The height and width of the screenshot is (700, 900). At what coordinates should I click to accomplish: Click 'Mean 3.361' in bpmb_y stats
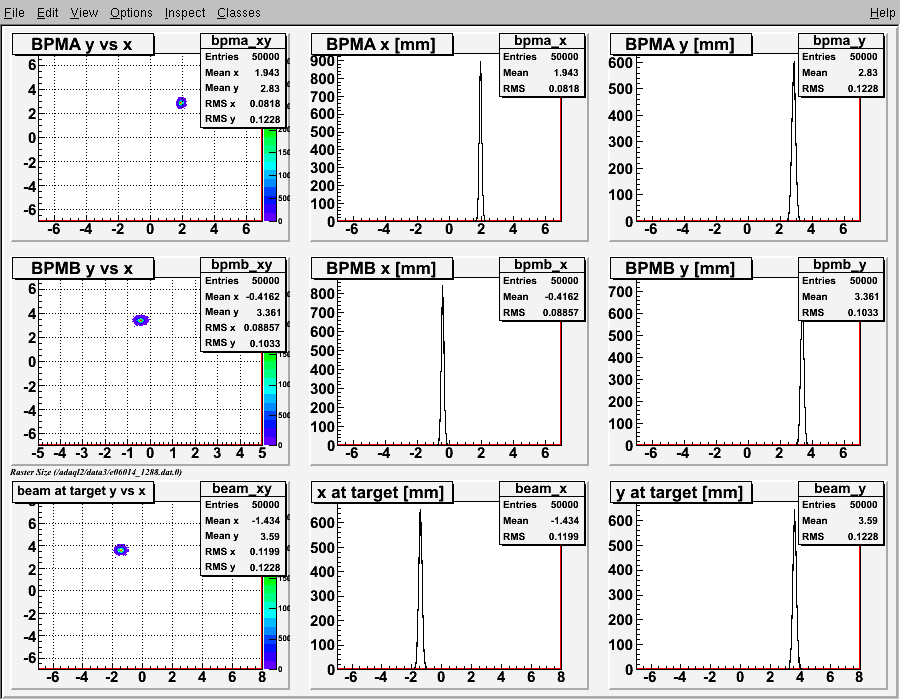[x=840, y=296]
